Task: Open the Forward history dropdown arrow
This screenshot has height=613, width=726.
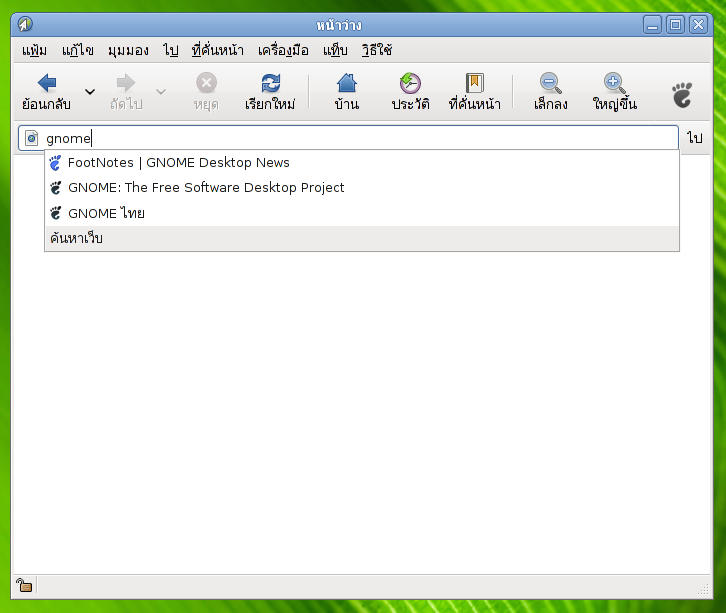Action: click(x=161, y=92)
